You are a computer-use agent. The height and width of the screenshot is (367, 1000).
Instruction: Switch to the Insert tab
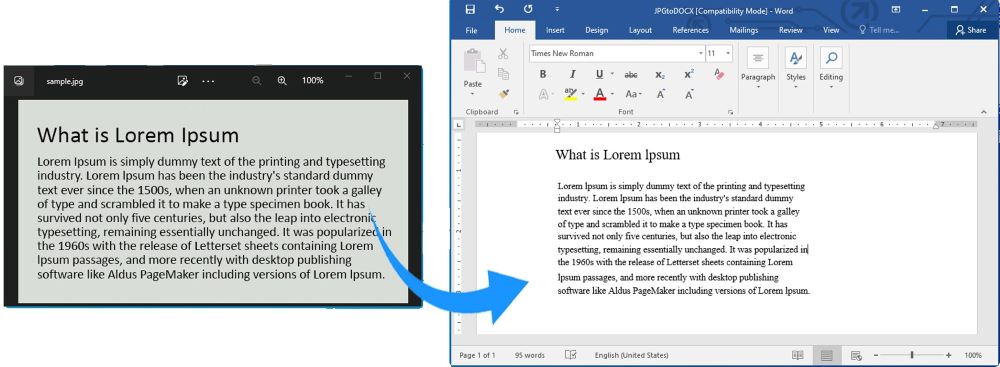(x=555, y=30)
